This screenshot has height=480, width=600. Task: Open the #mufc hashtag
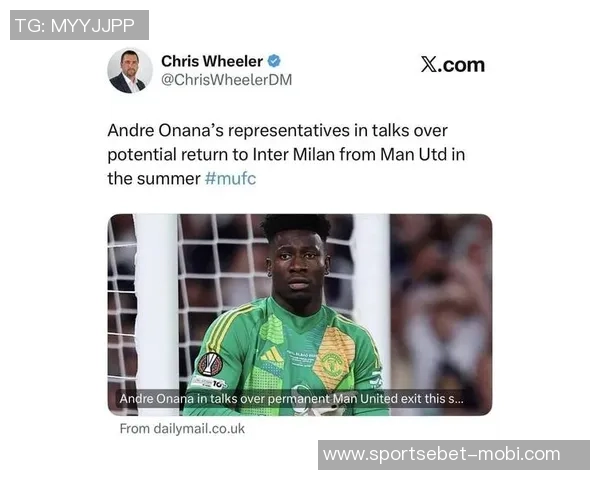(x=230, y=179)
